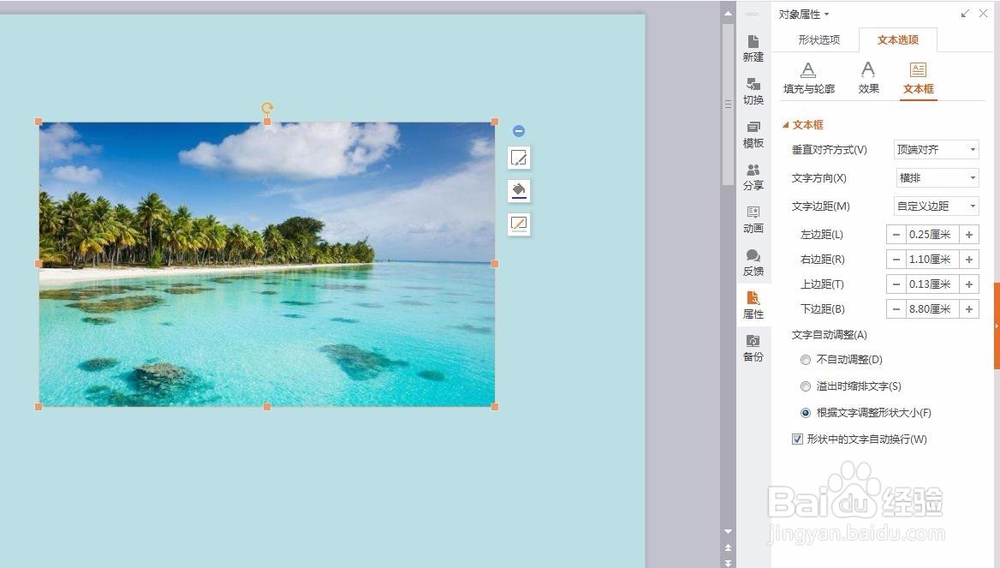Screen dimensions: 1000x568
Task: Open the 文字边距 dropdown
Action: pyautogui.click(x=936, y=206)
